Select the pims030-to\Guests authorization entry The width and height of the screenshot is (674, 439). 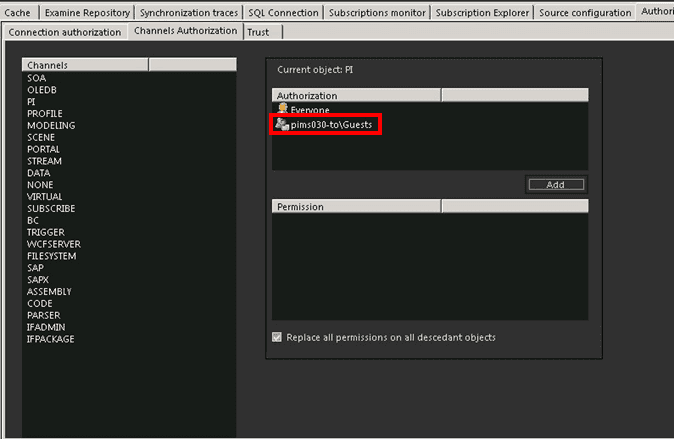pyautogui.click(x=331, y=125)
